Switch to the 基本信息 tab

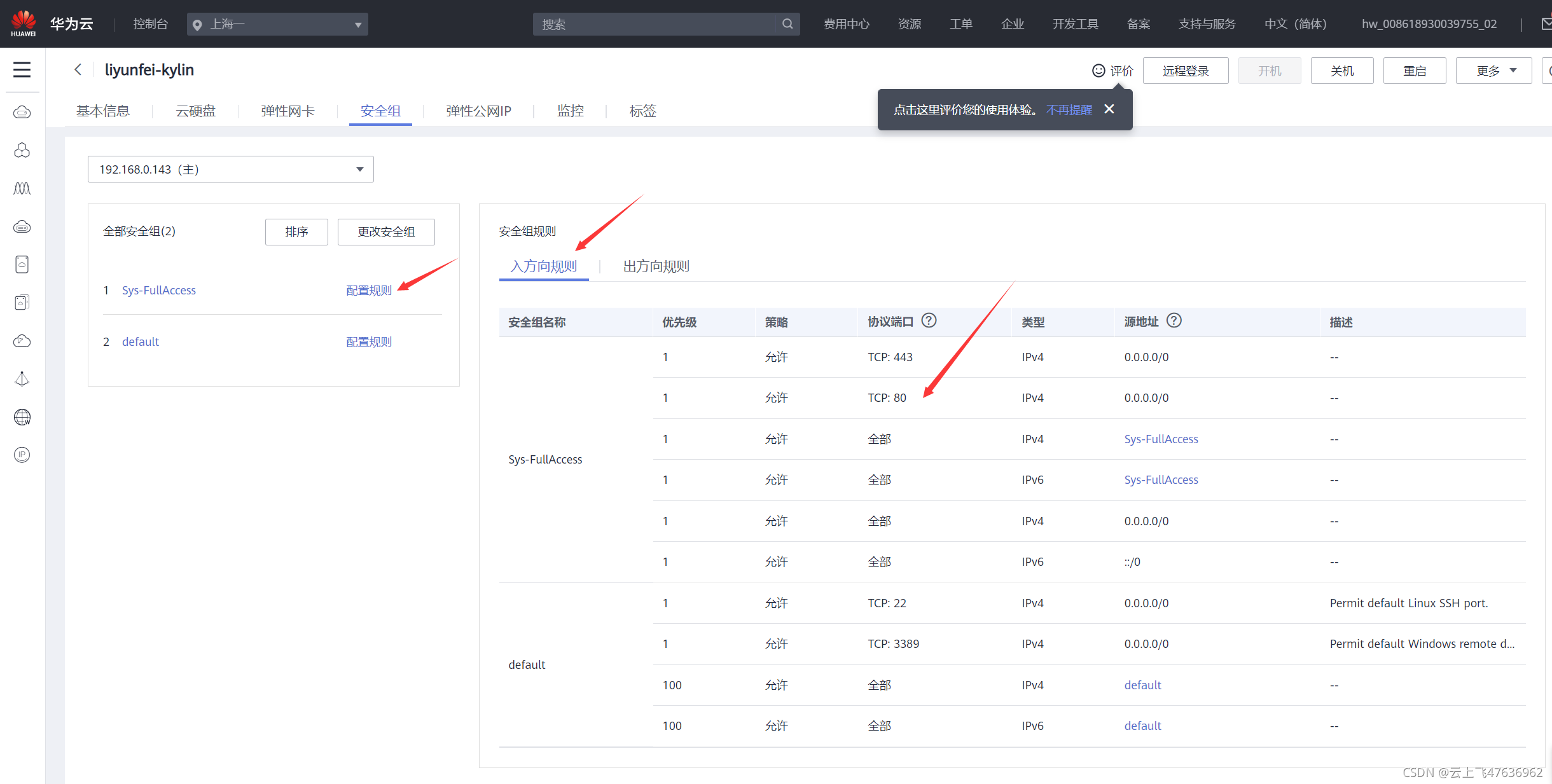click(x=103, y=111)
